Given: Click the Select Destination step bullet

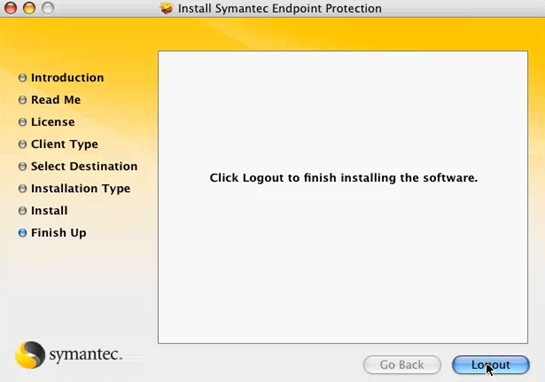Looking at the screenshot, I should tap(23, 166).
